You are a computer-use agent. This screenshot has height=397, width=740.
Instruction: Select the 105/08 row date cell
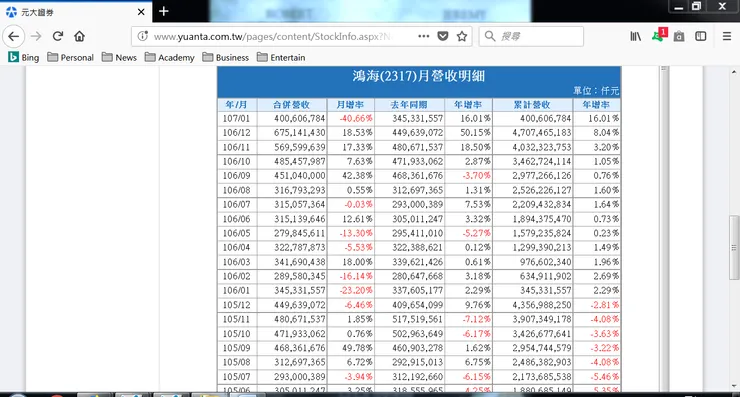[x=236, y=362]
